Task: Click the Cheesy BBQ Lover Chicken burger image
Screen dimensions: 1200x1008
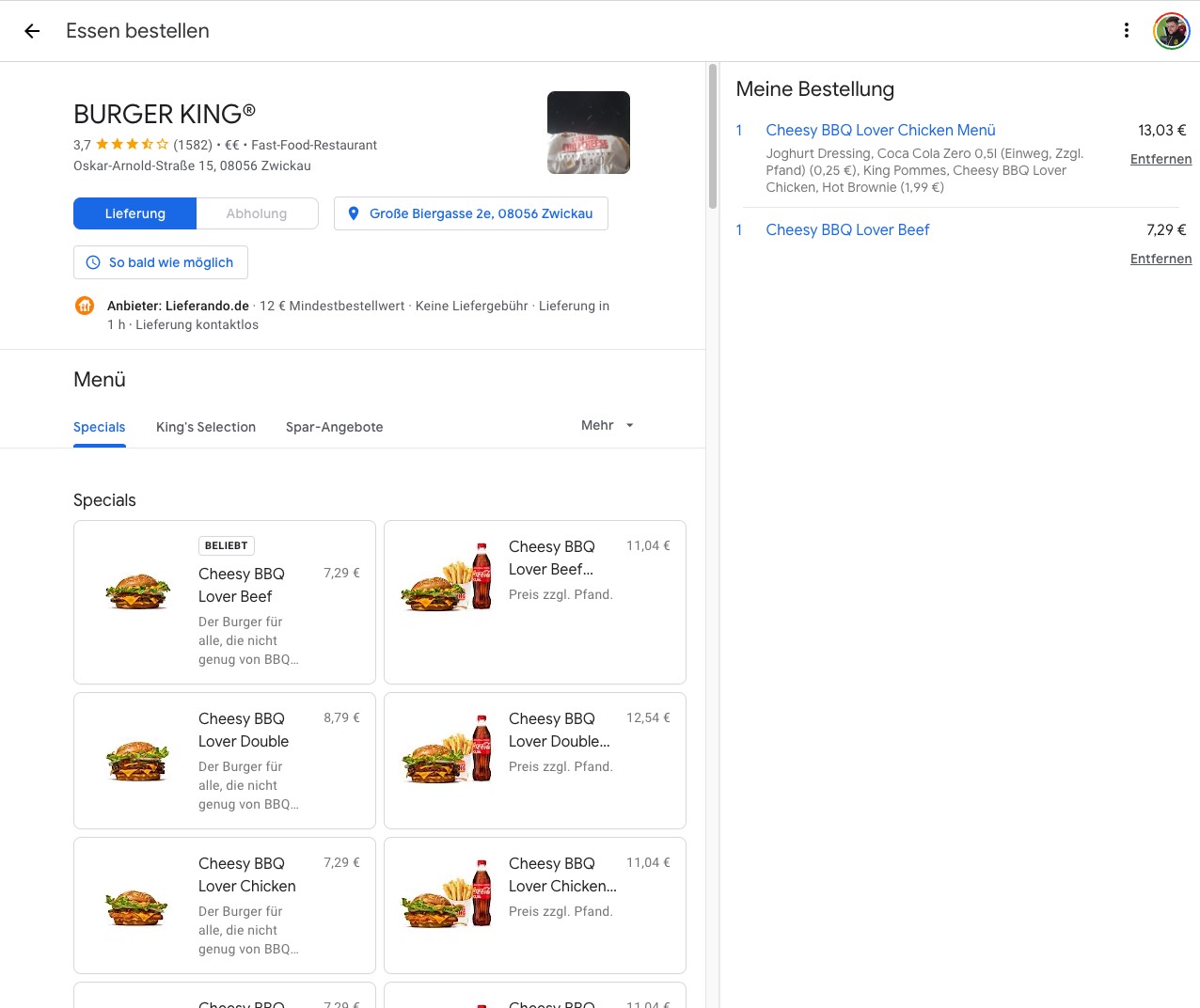Action: 137,908
